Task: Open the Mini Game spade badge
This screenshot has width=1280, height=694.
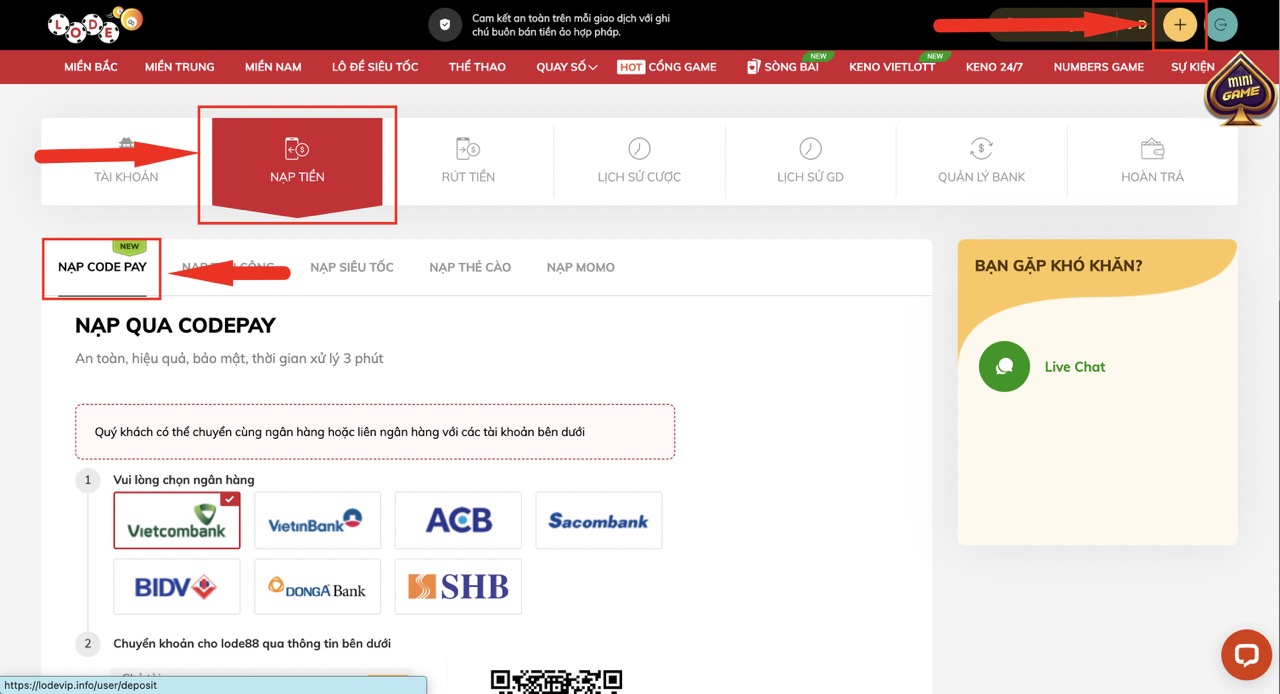Action: click(1241, 90)
